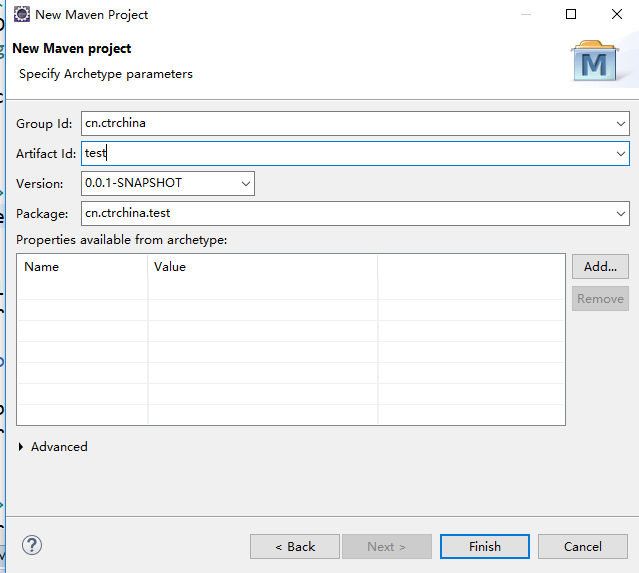Screen dimensions: 639x573
Task: Maximize the New Maven Project dialog
Action: (571, 14)
